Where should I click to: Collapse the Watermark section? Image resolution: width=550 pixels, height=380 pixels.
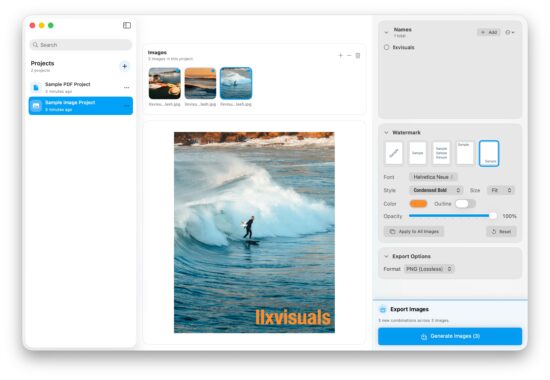click(x=386, y=133)
